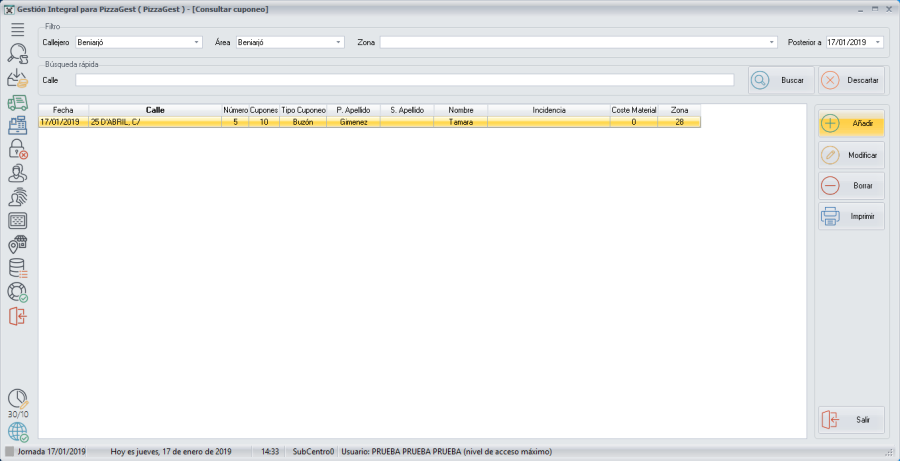Click the Añadir button
This screenshot has width=900, height=461.
click(x=850, y=124)
